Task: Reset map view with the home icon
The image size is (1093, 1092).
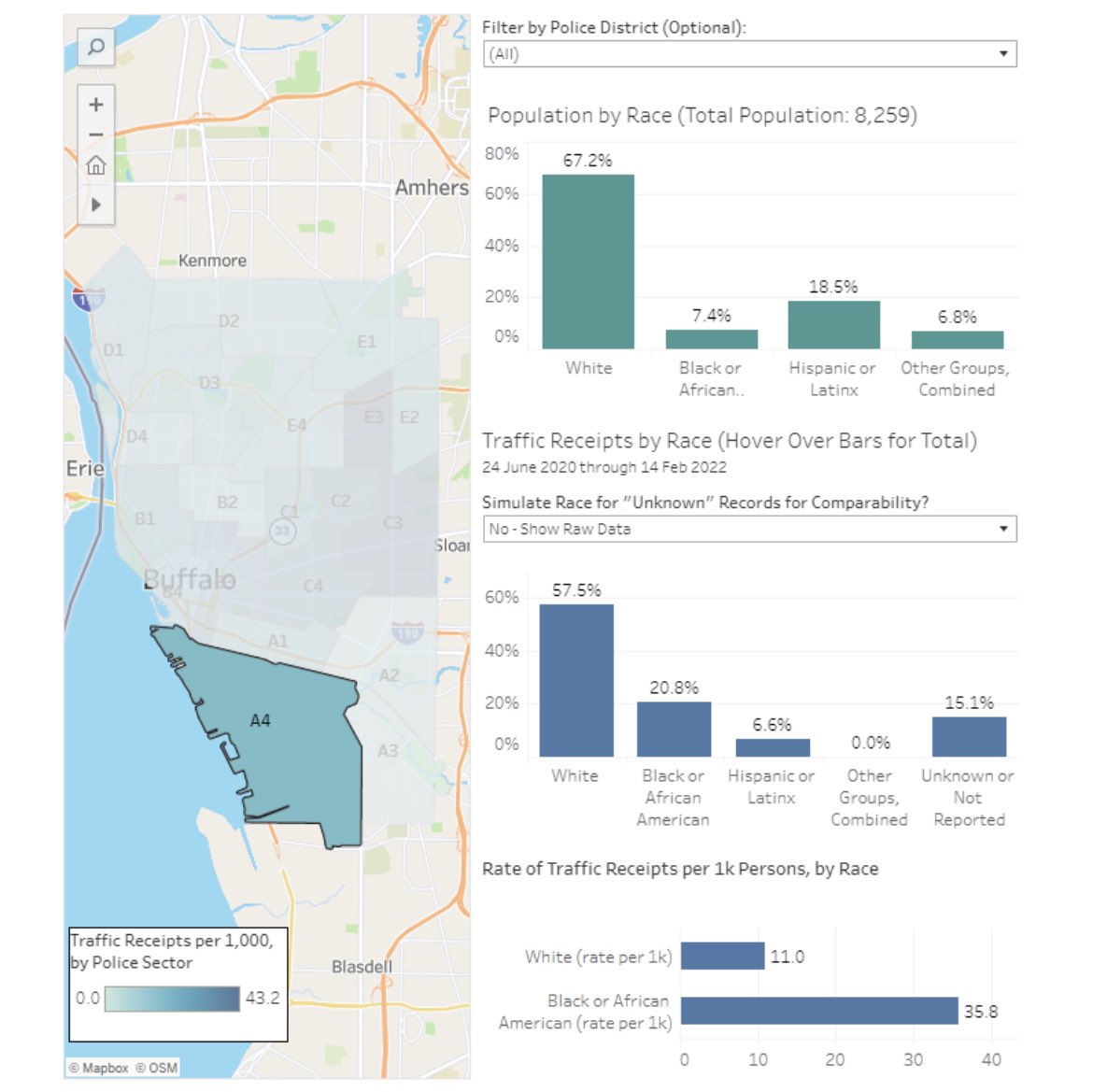Action: 96,165
